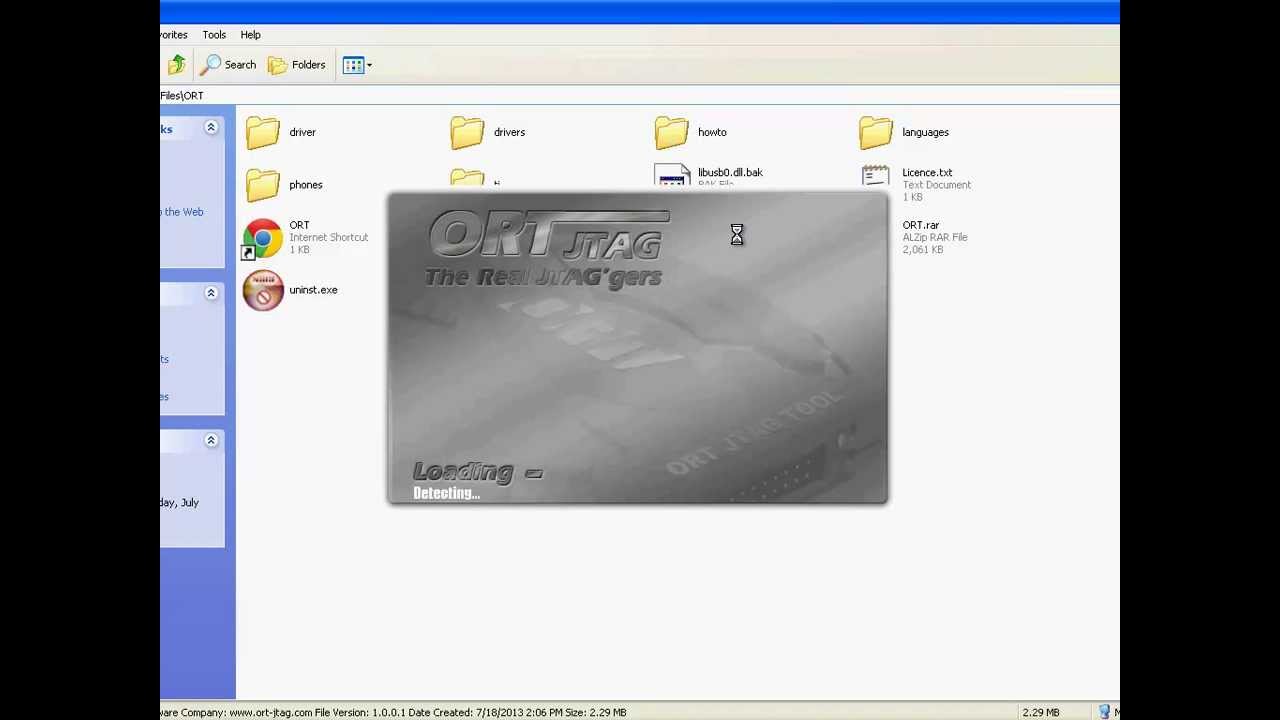Collapse the second sidebar panel
The image size is (1280, 720).
pyautogui.click(x=211, y=292)
